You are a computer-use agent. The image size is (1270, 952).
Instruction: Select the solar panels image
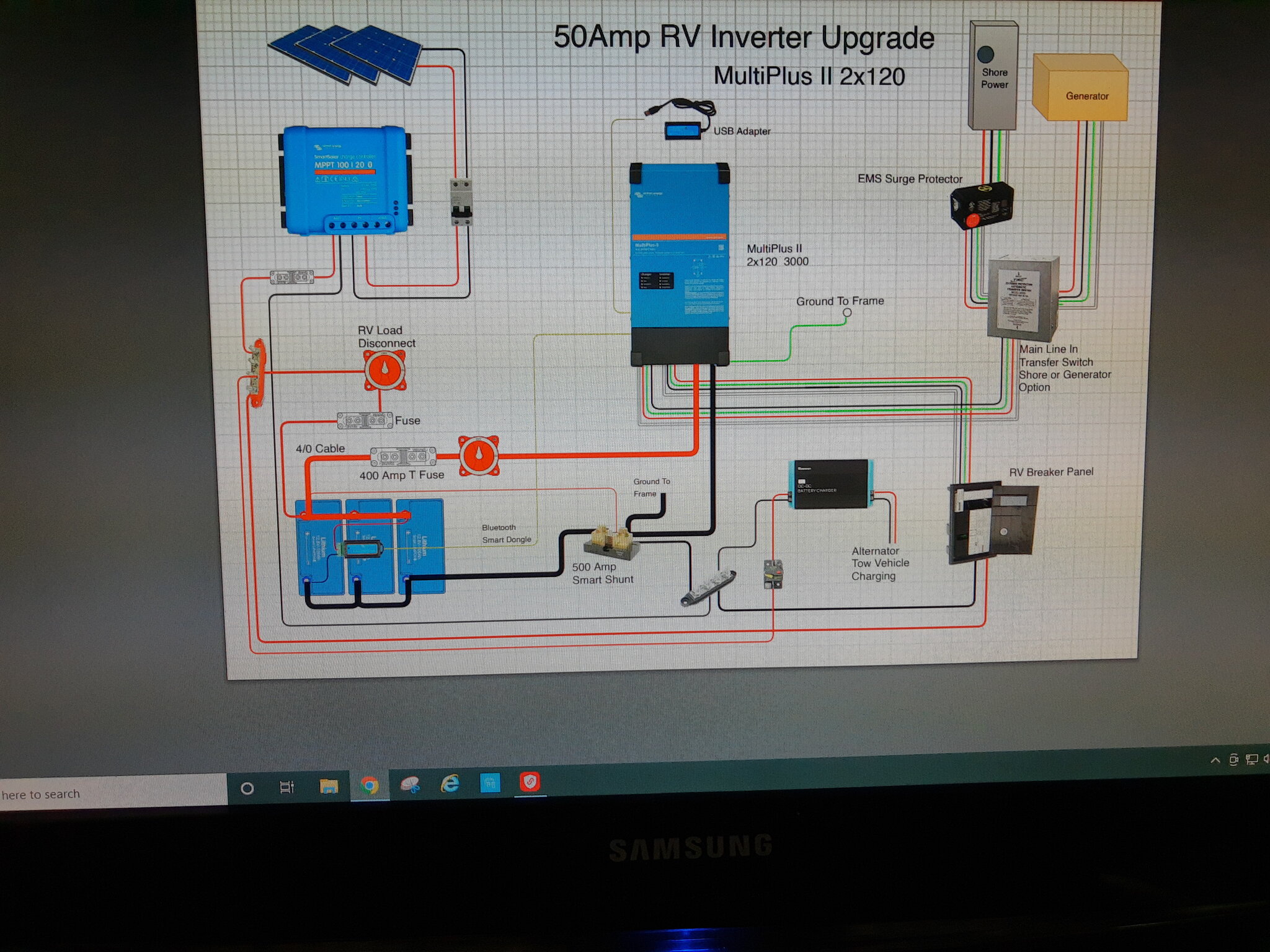[x=346, y=54]
